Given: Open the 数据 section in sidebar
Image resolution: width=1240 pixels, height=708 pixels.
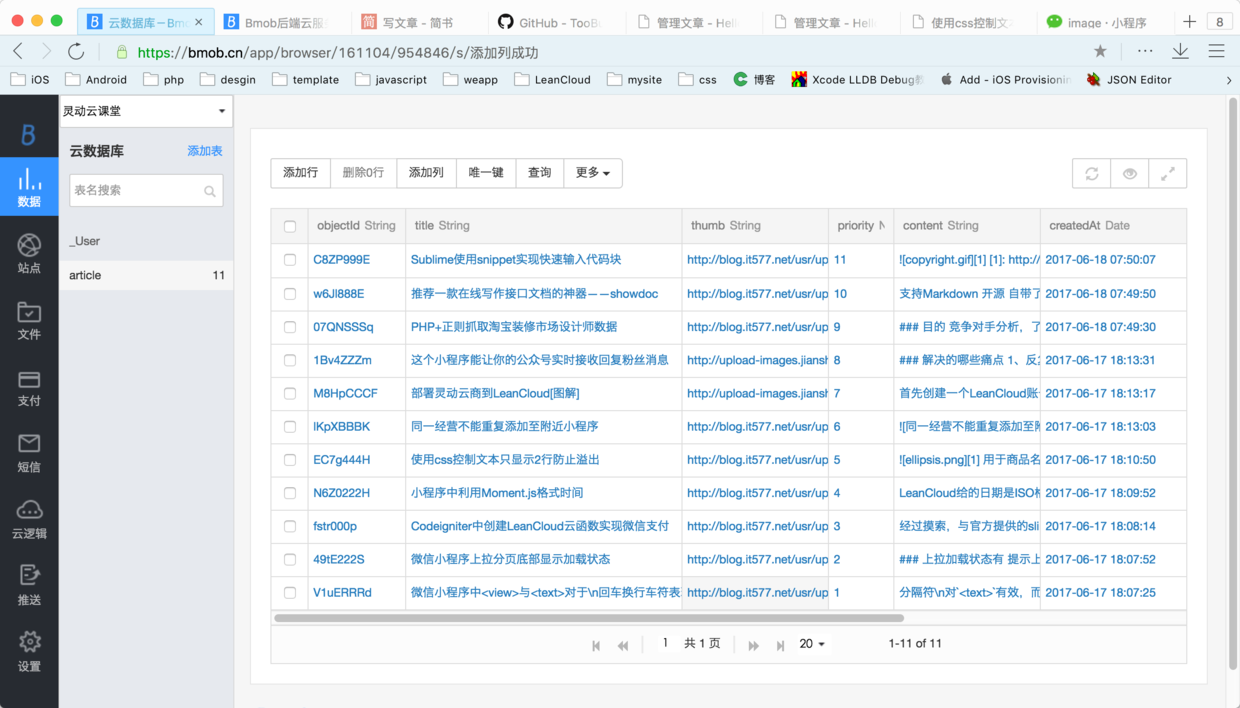Looking at the screenshot, I should pos(29,187).
